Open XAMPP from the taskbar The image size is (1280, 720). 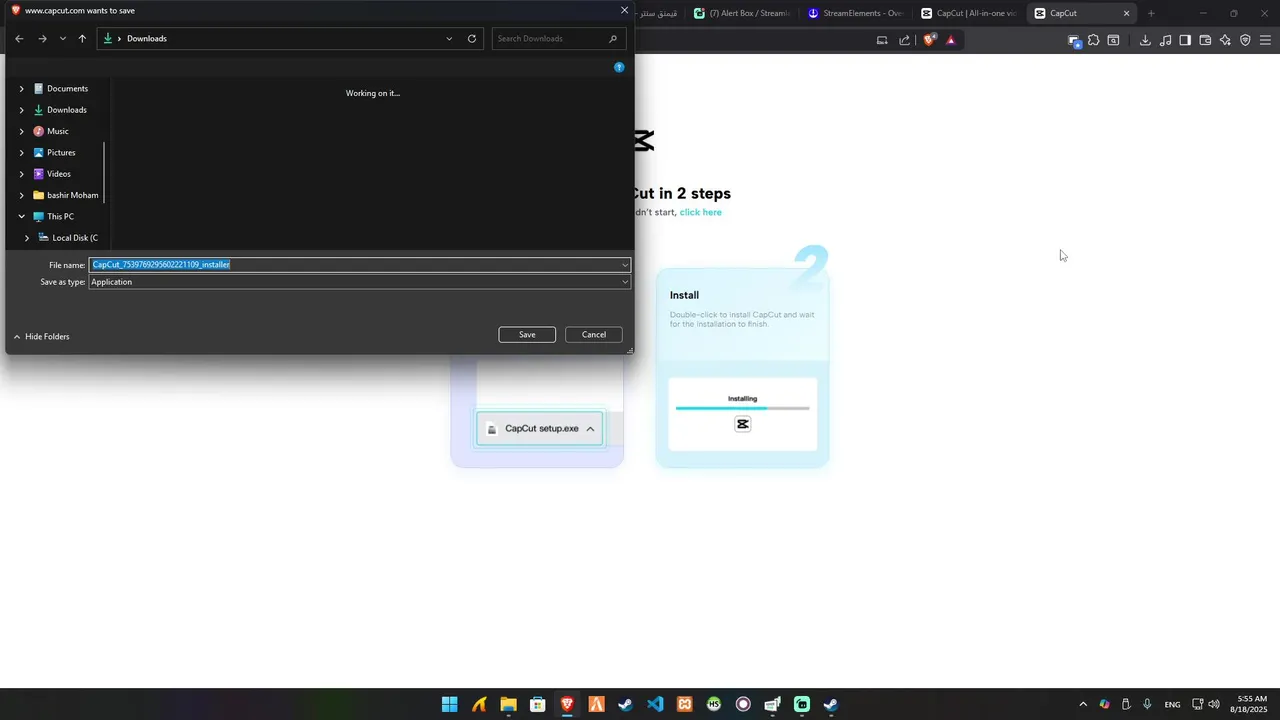pos(684,704)
